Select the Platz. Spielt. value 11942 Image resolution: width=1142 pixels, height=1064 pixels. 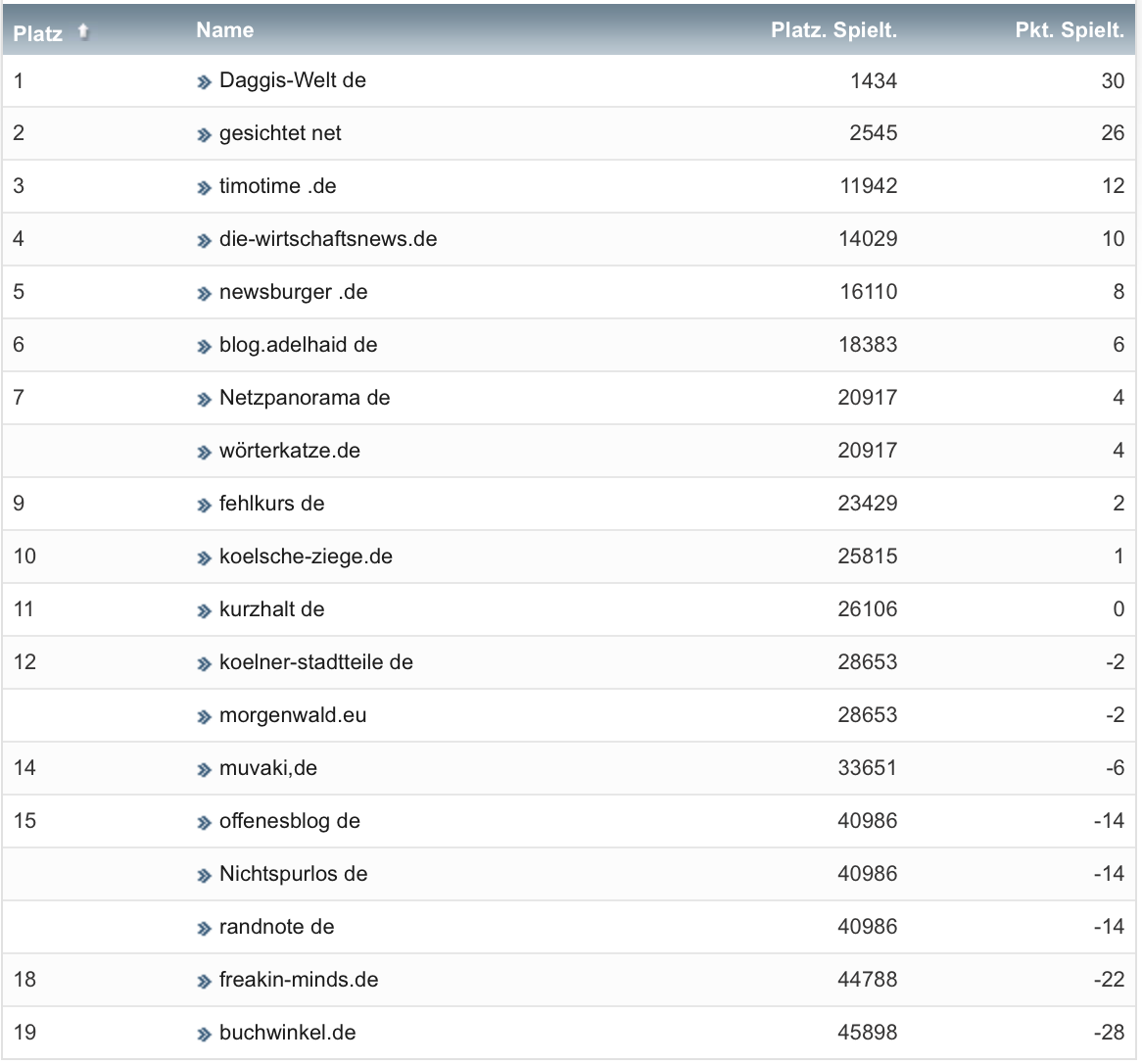(869, 186)
